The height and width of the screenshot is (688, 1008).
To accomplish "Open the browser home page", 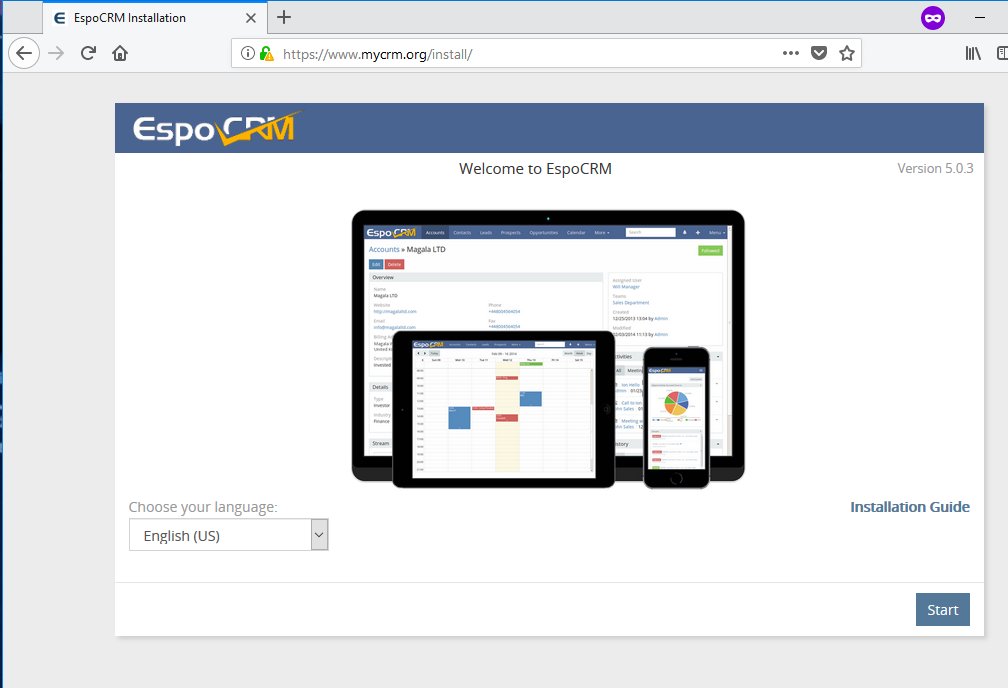I will coord(120,53).
